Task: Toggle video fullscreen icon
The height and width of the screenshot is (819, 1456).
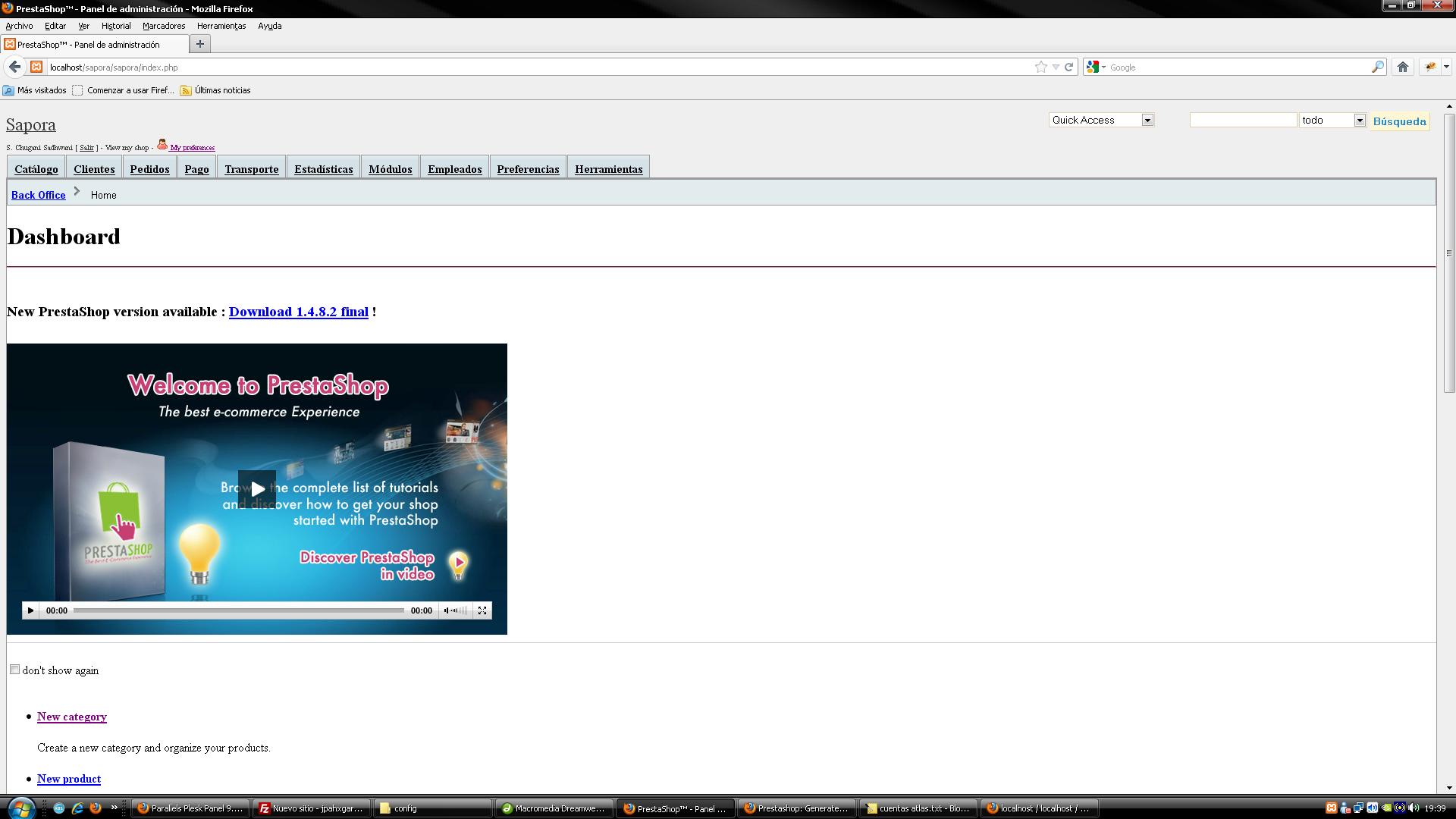Action: 482,610
